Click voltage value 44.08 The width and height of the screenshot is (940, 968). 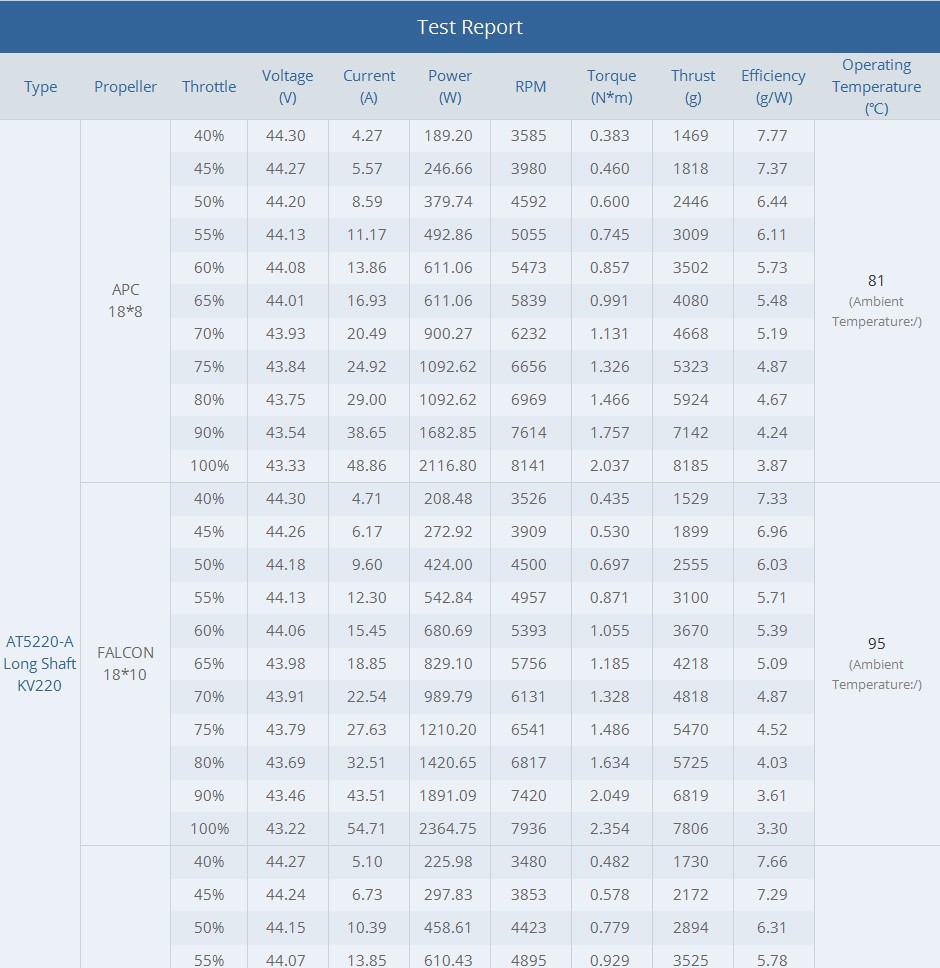click(x=286, y=268)
